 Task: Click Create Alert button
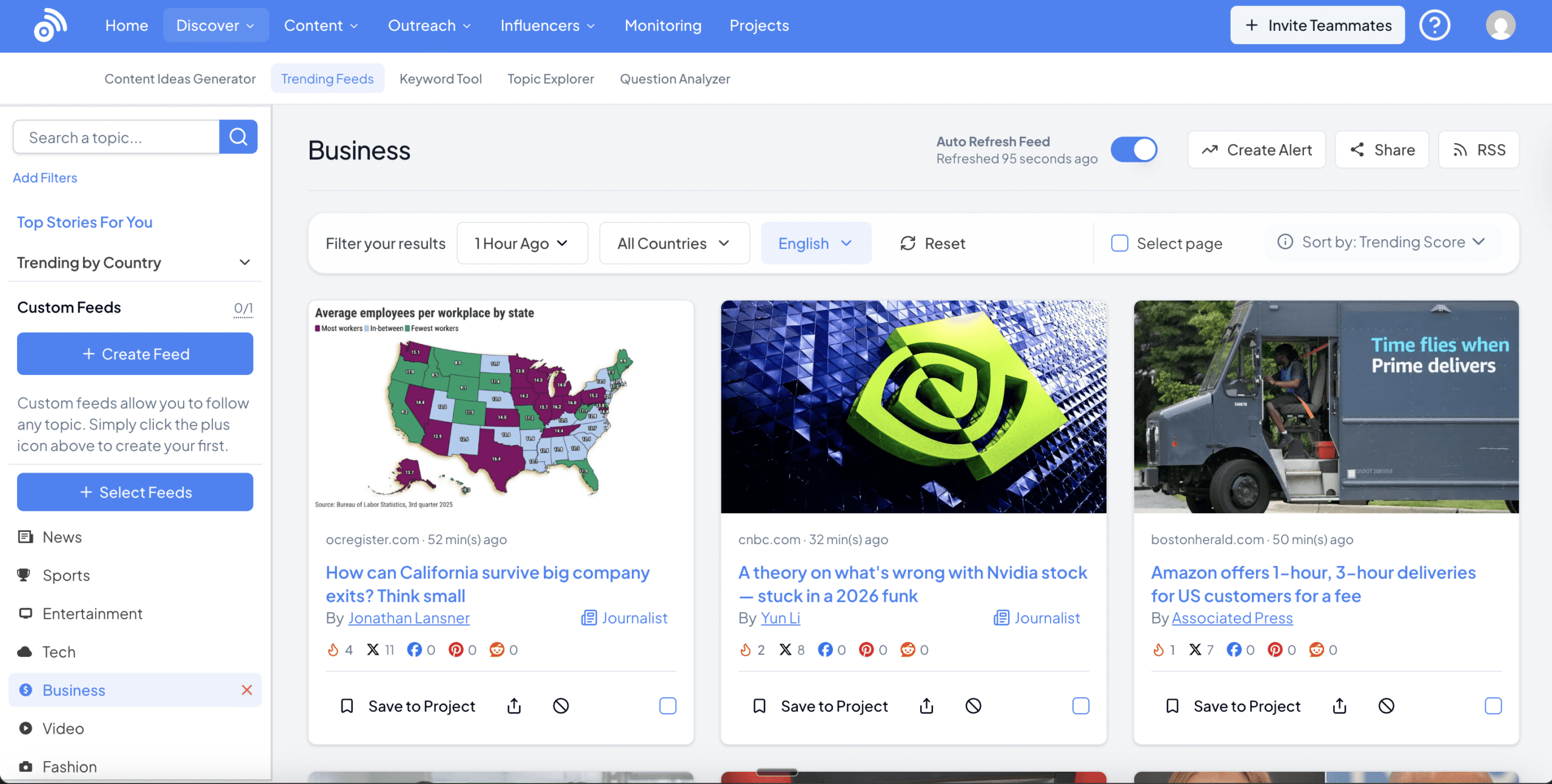tap(1257, 150)
